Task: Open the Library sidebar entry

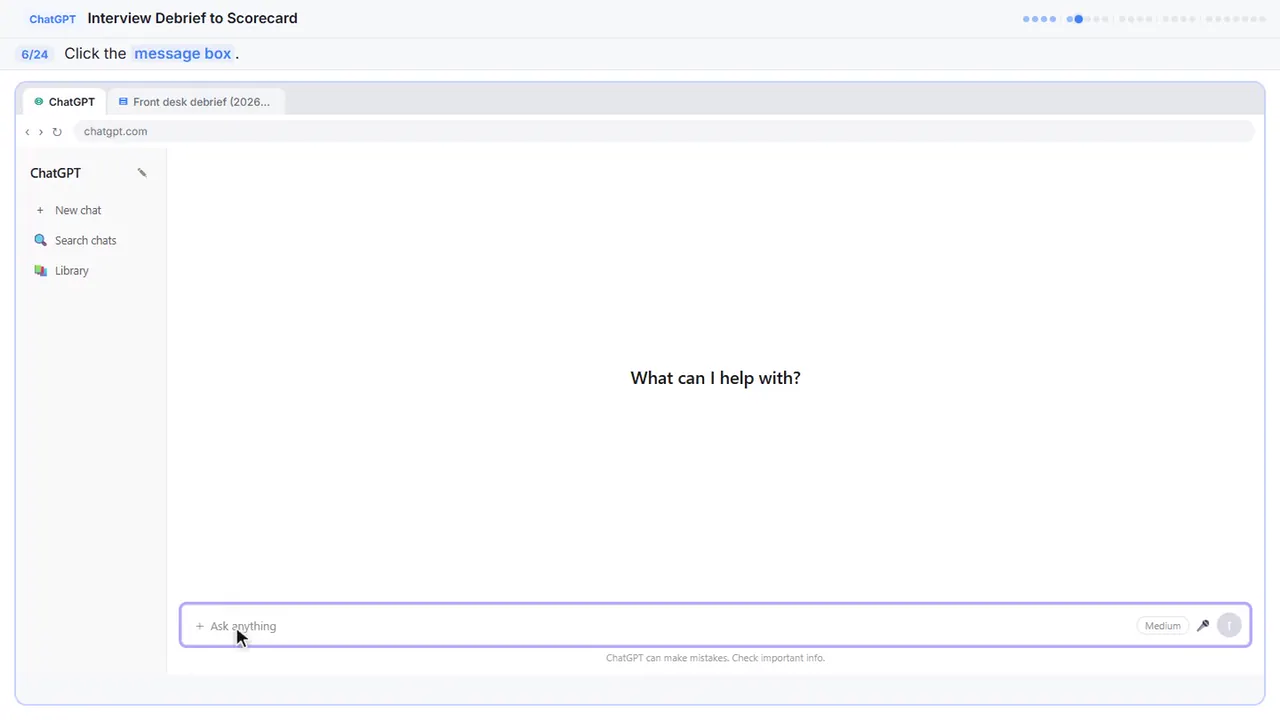Action: point(90,270)
